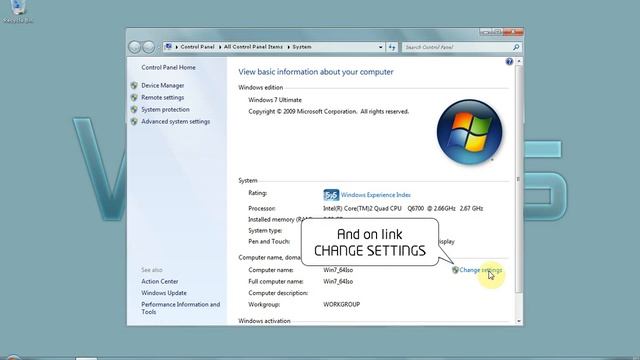Click the vertical scrollbar thumb
Screen dimensions: 640x360
[519, 179]
